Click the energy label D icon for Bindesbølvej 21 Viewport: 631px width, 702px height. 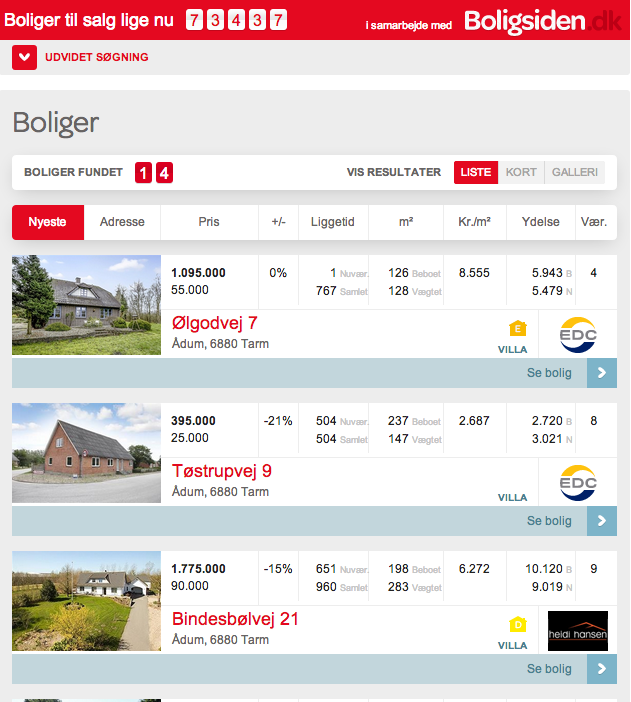pyautogui.click(x=517, y=624)
